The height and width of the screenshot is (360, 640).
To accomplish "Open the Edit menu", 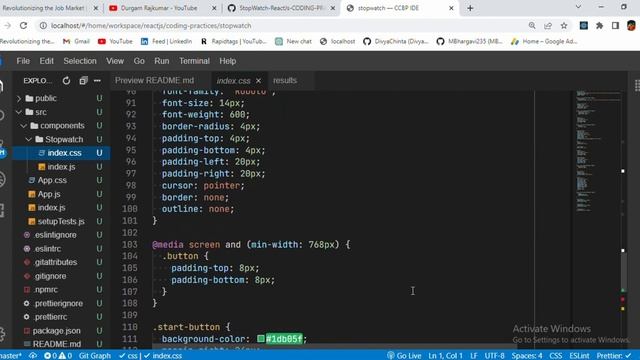I will pos(47,61).
